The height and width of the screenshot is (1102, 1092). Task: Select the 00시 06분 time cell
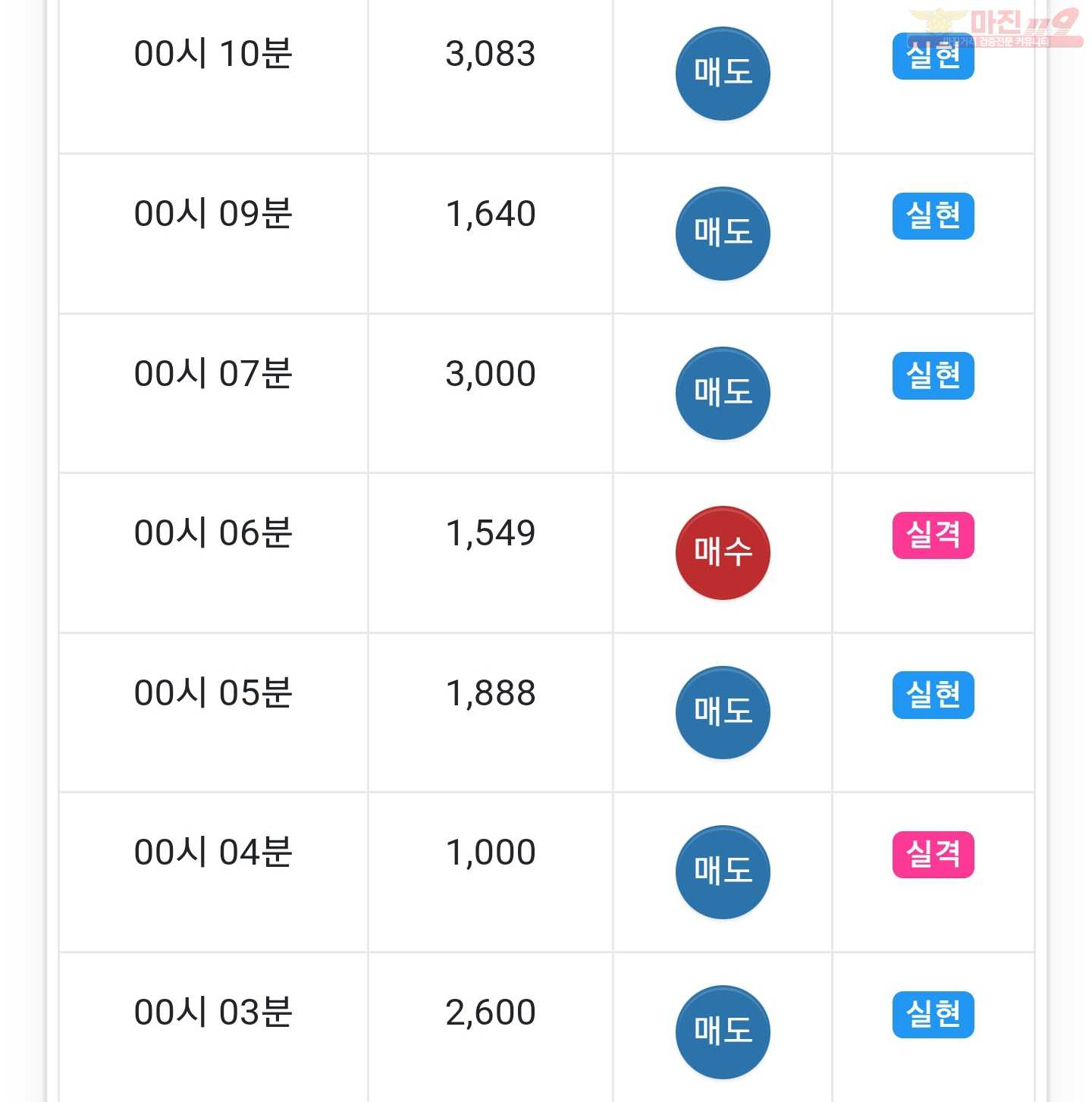point(213,553)
